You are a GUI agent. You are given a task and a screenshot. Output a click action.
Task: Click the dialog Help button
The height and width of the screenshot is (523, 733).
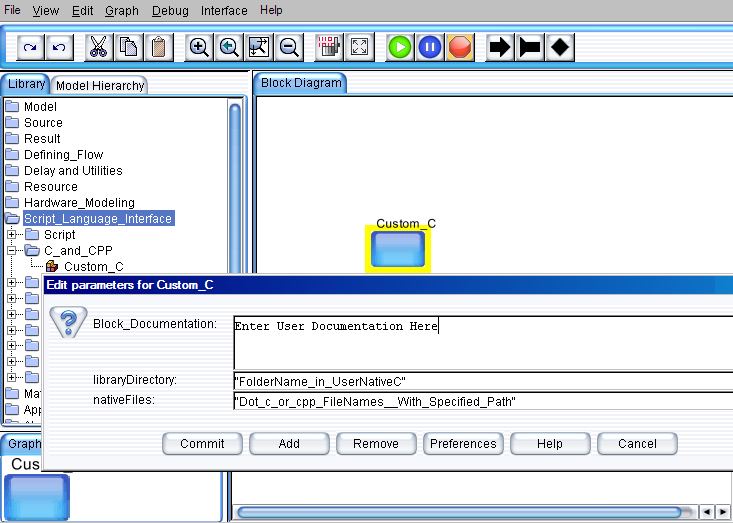tap(550, 444)
